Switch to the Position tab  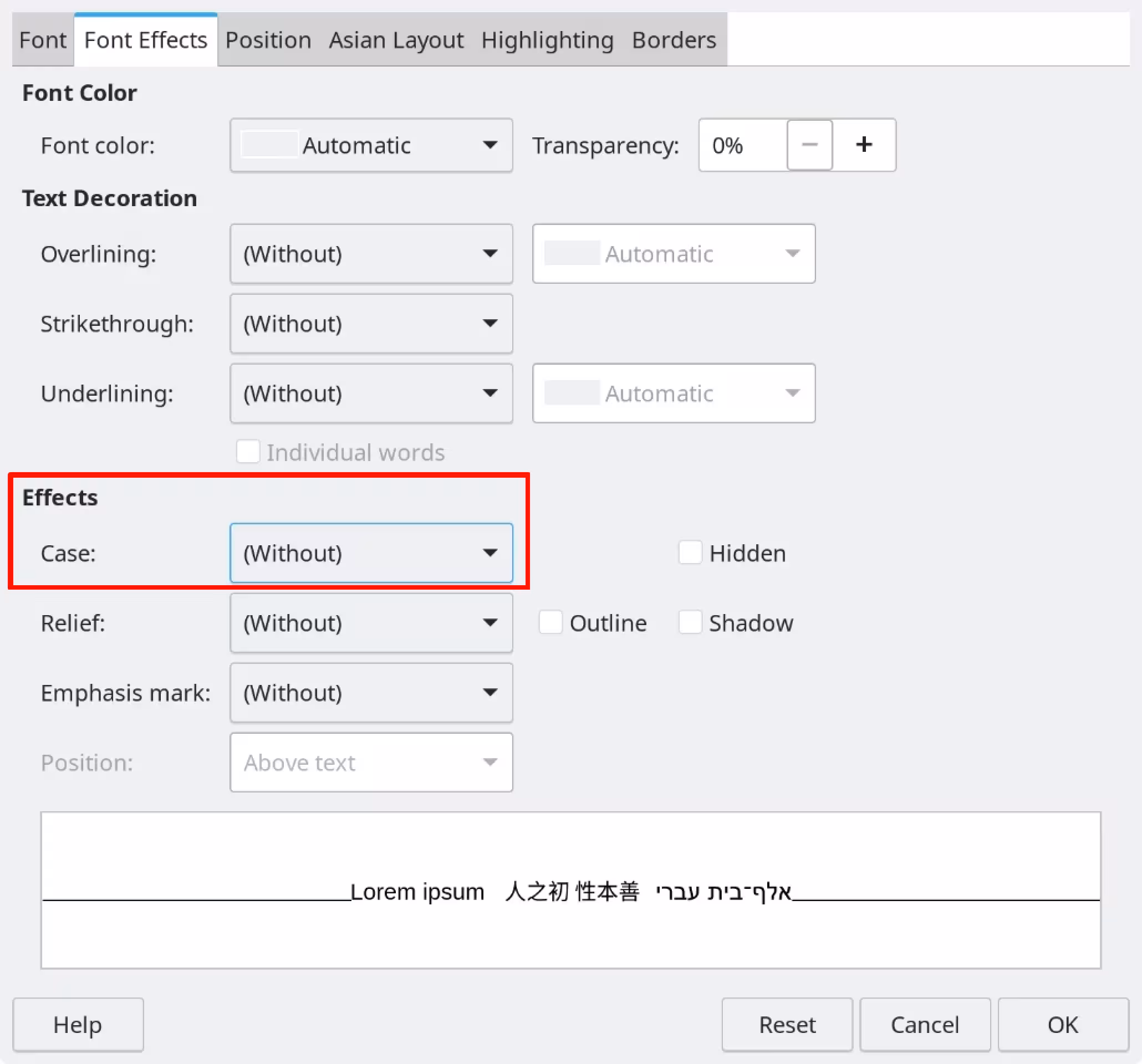tap(268, 39)
